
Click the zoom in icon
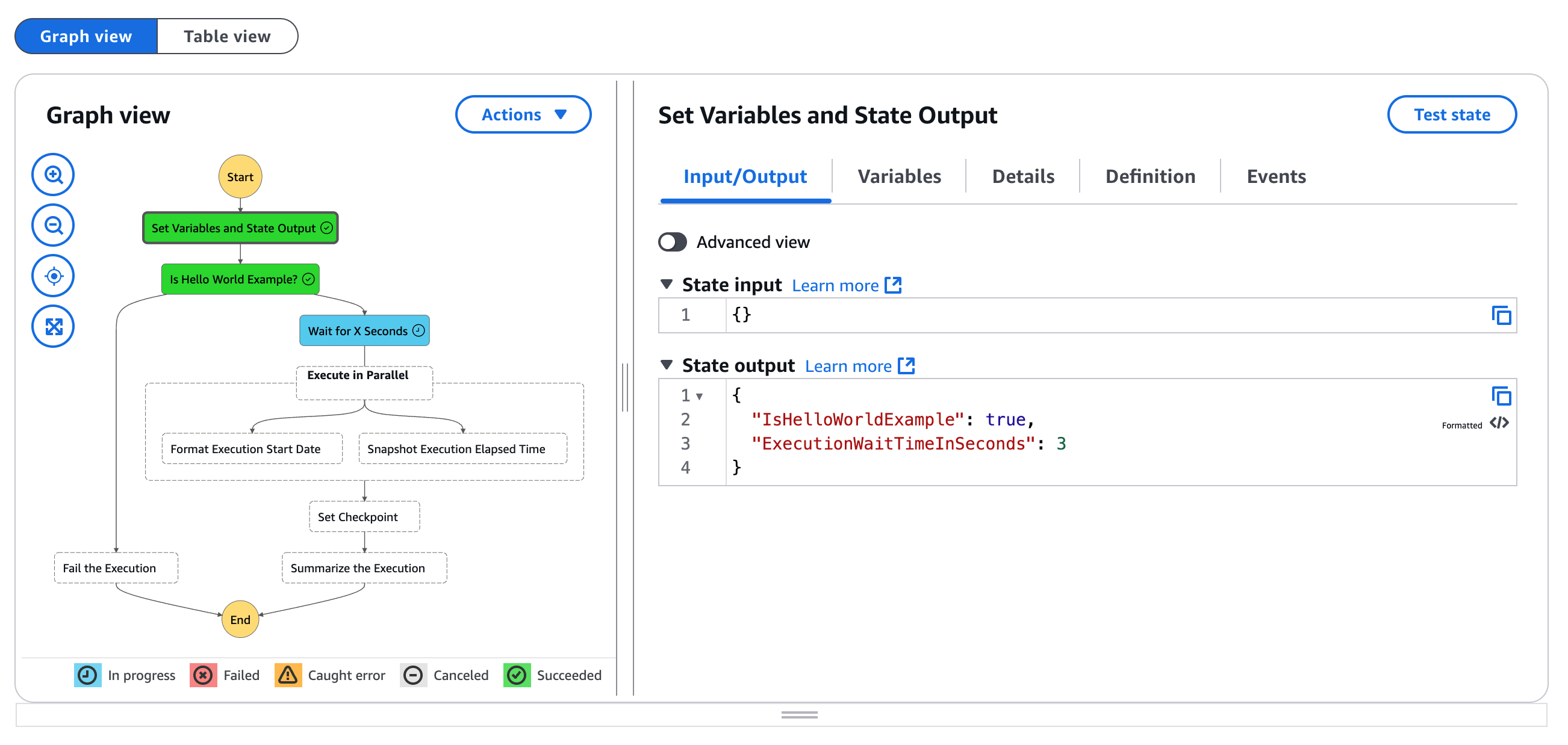pos(53,174)
